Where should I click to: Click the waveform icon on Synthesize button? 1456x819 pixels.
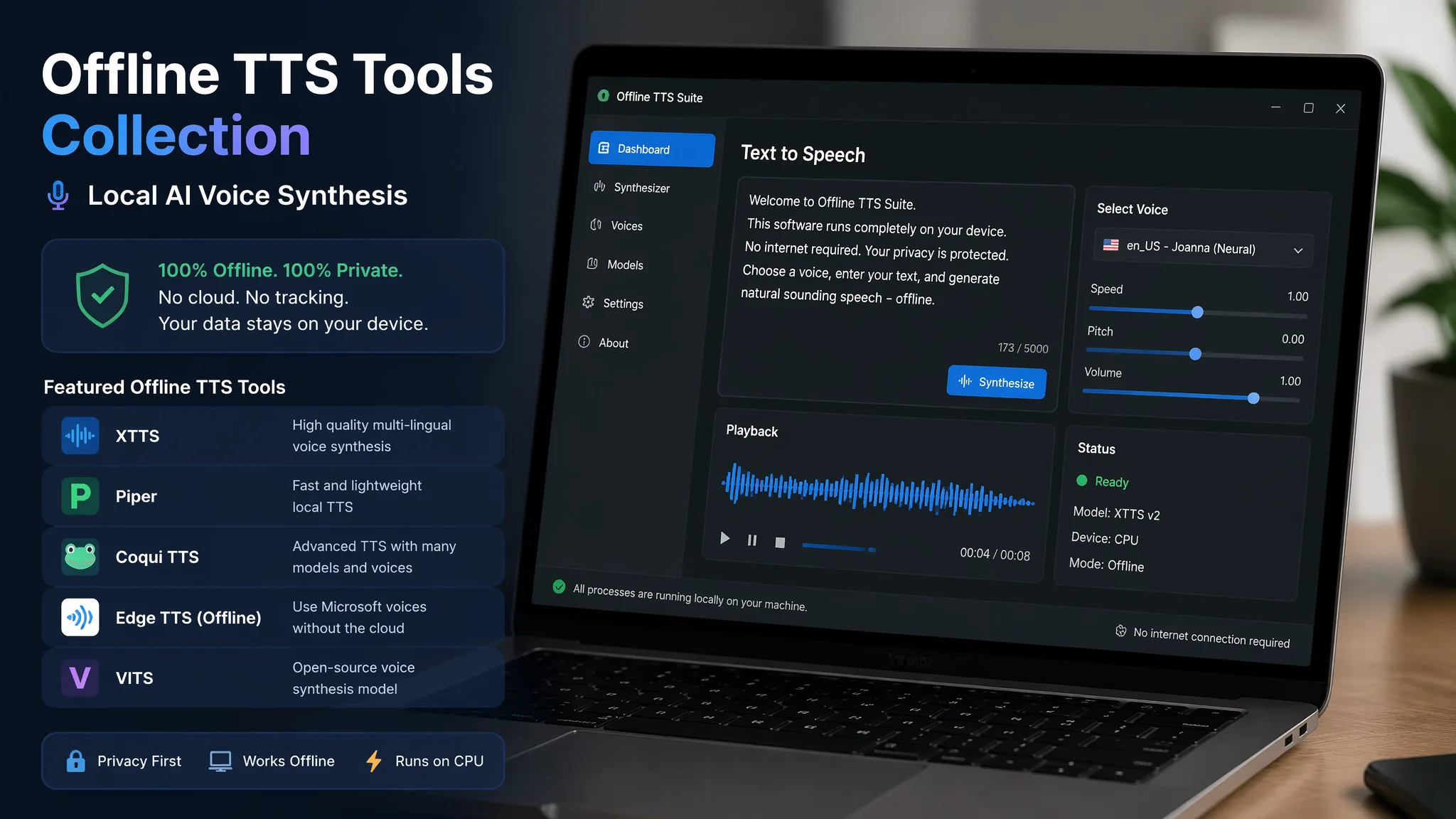click(965, 381)
